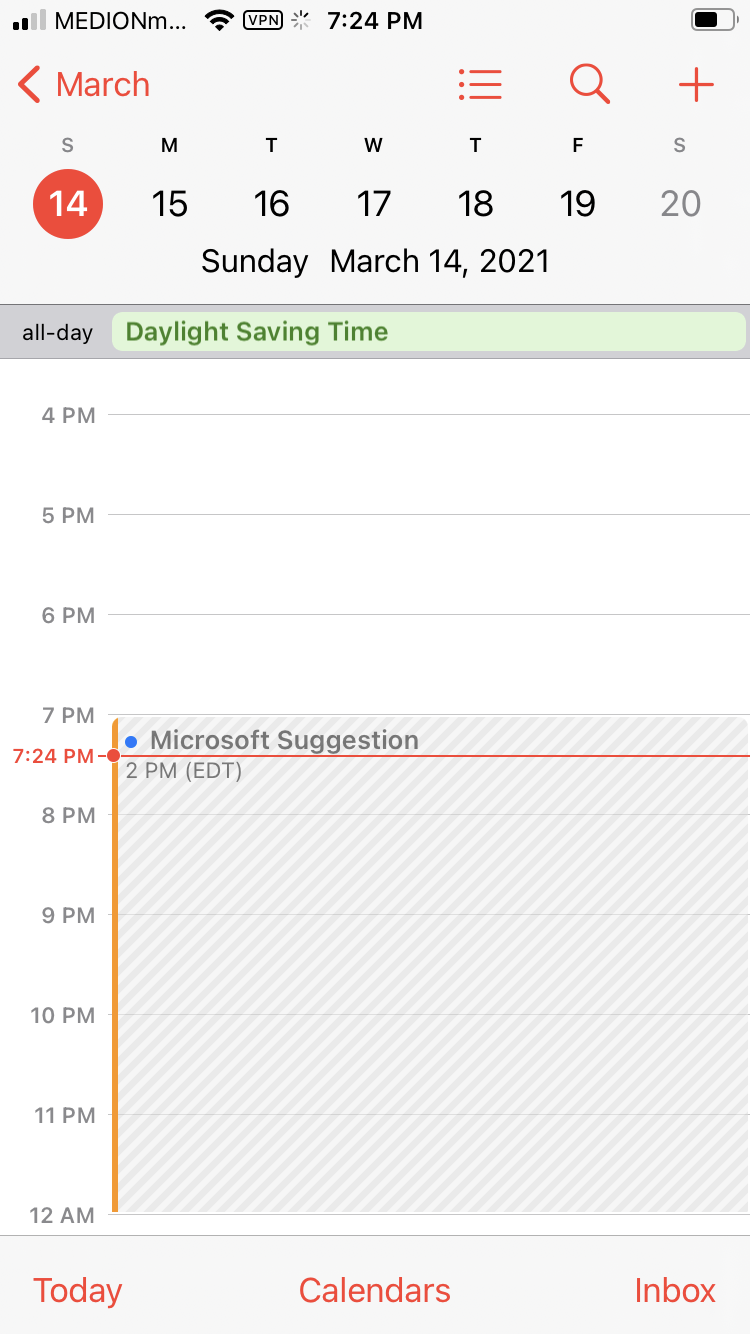
Task: Select Friday the 19th
Action: tap(577, 204)
